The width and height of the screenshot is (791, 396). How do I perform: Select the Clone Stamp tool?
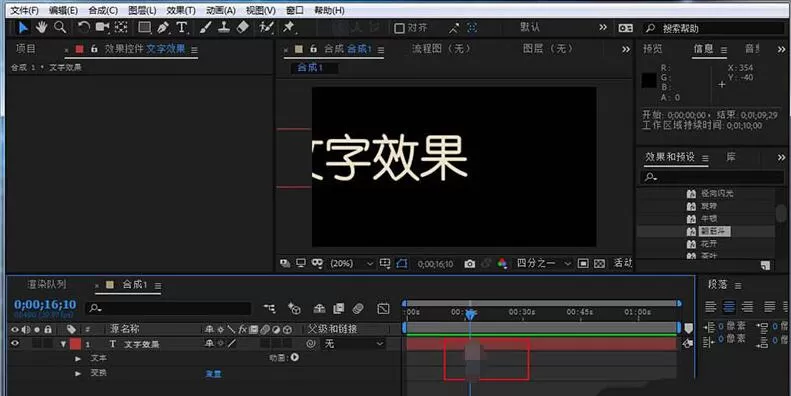pos(224,27)
